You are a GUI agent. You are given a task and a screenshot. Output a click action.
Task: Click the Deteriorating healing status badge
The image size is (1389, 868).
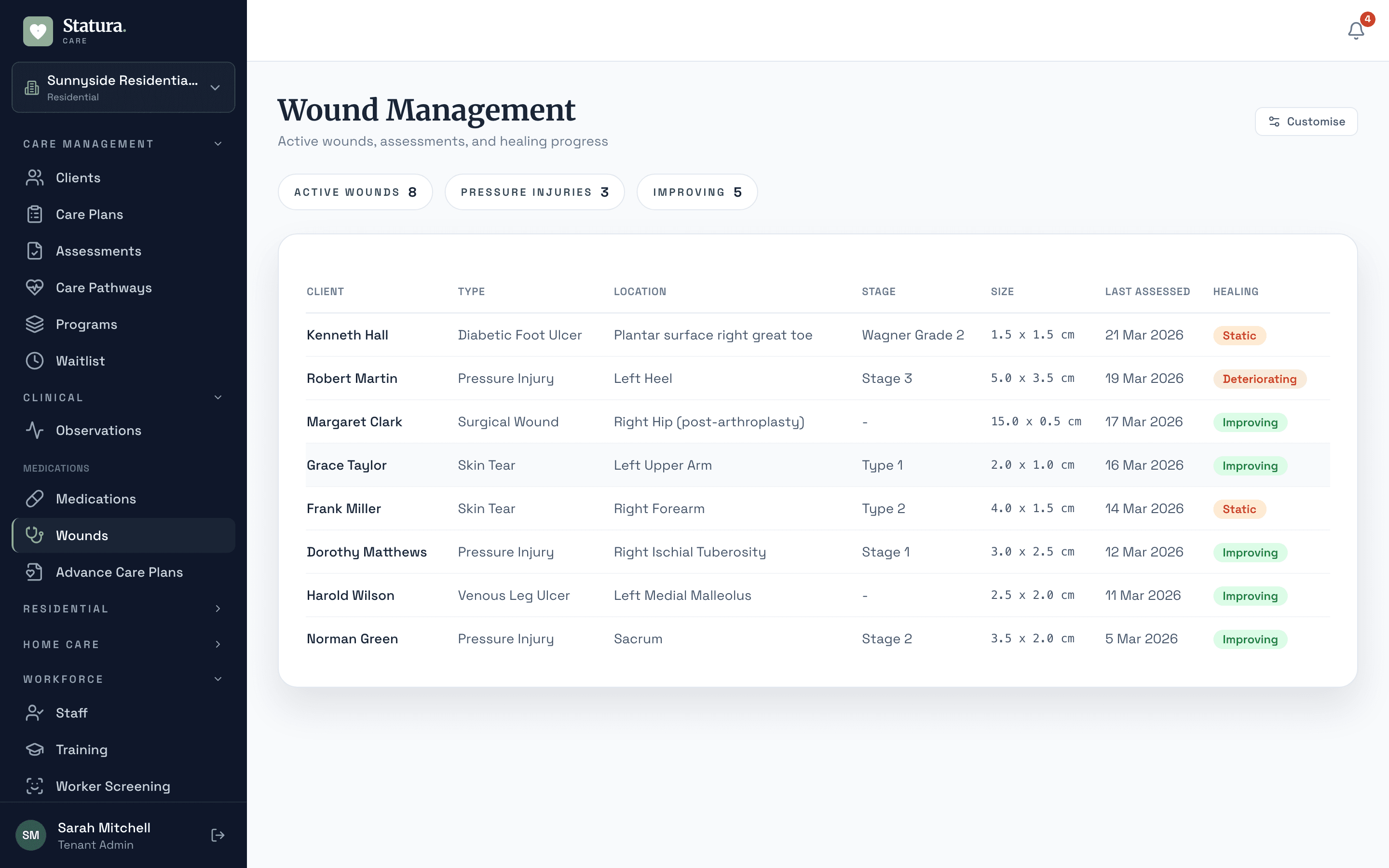pos(1260,379)
